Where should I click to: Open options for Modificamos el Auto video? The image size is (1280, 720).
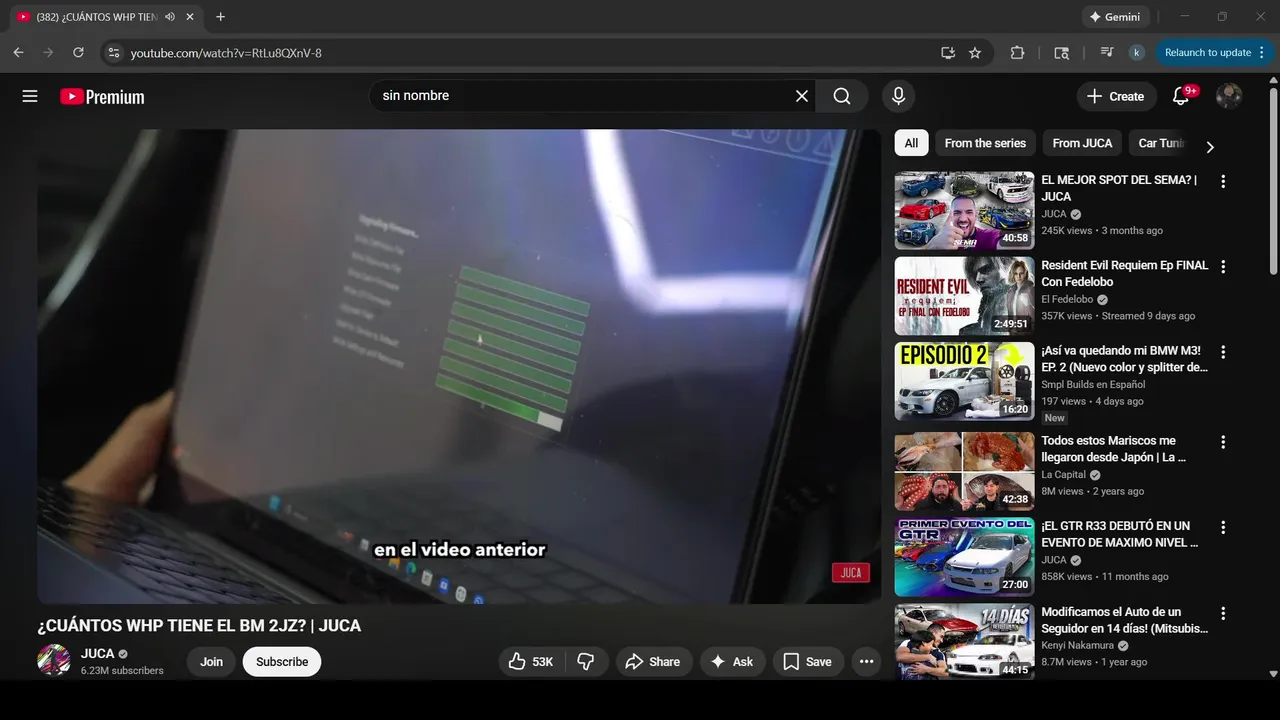pyautogui.click(x=1222, y=613)
